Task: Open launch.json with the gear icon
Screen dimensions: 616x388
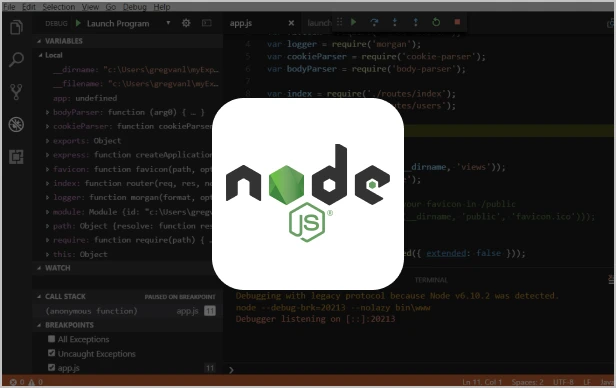Action: [186, 23]
